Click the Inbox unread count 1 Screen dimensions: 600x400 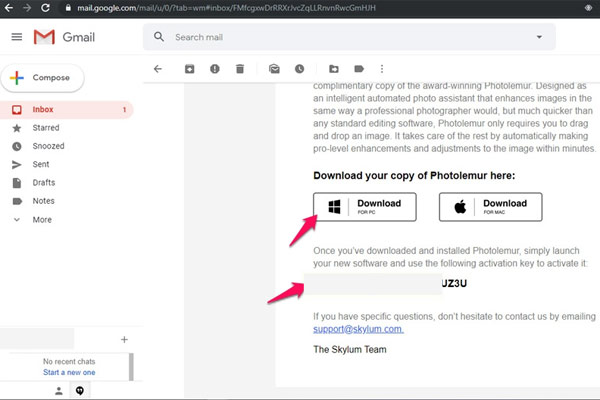[x=124, y=110]
